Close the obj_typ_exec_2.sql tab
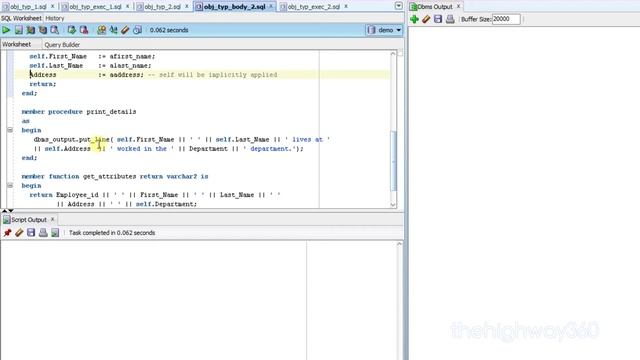The height and width of the screenshot is (360, 640). [x=346, y=7]
